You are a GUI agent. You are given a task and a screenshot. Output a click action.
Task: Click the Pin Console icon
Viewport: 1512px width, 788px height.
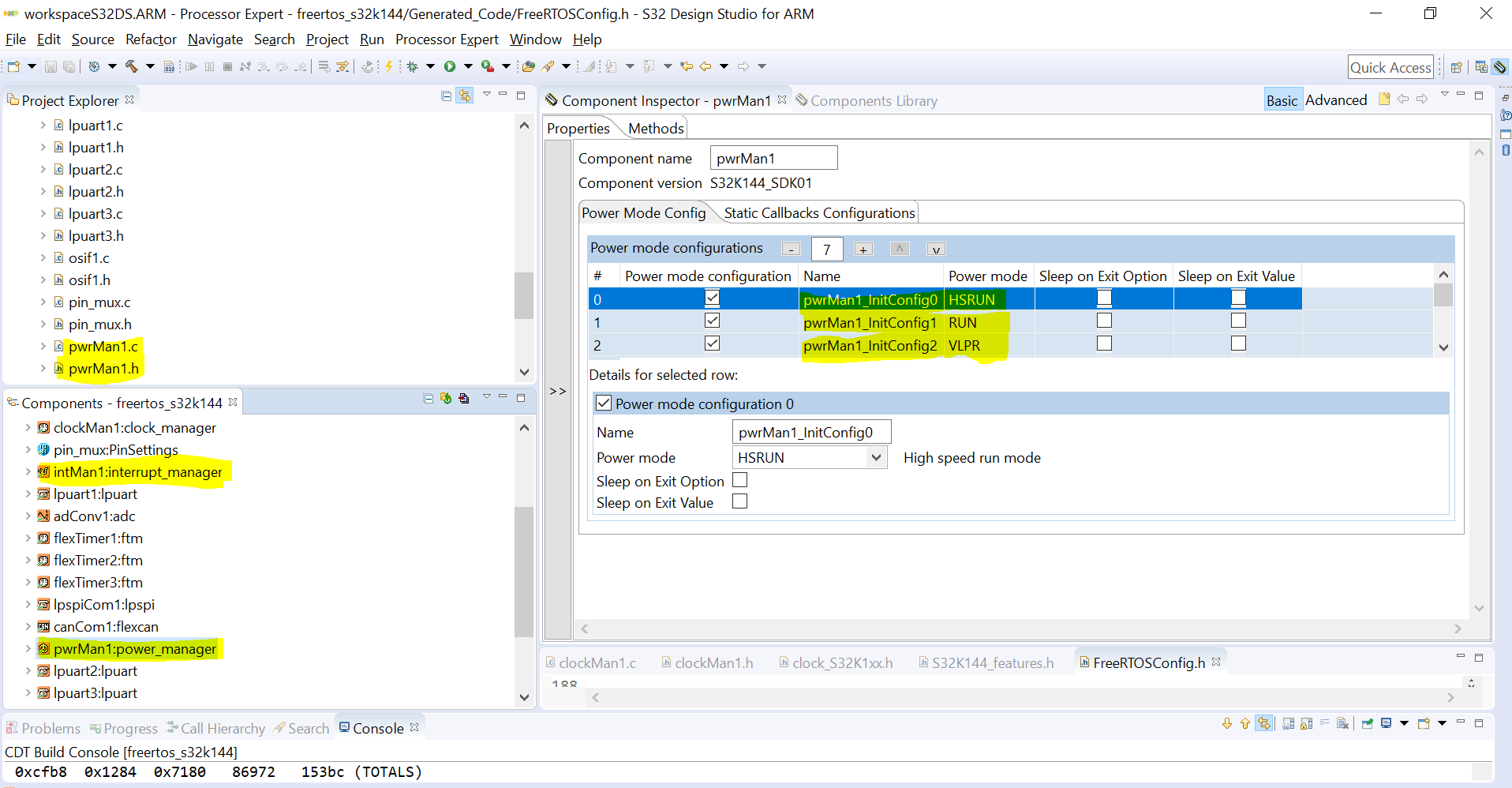pos(1368,723)
